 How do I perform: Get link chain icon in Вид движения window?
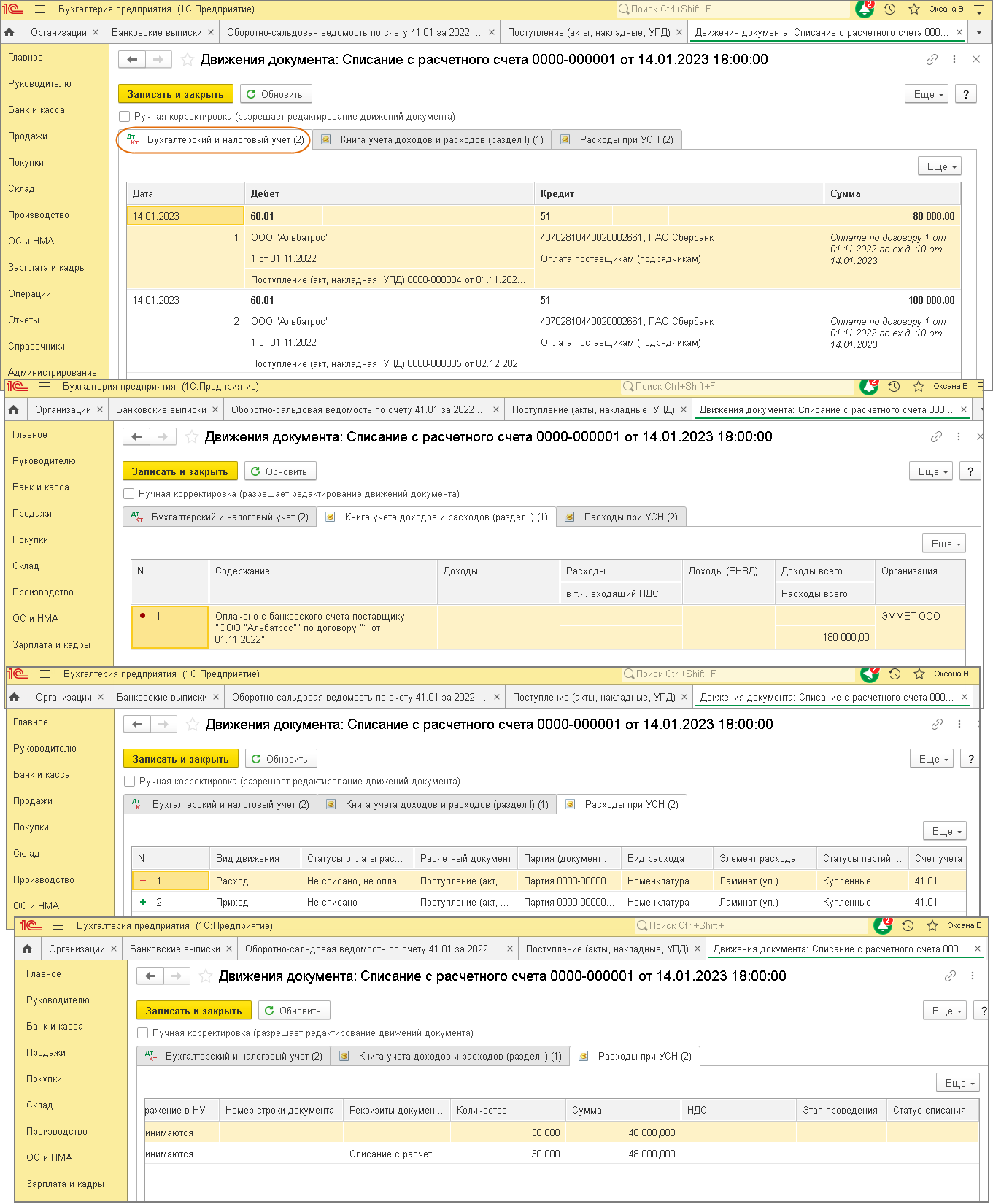[937, 725]
